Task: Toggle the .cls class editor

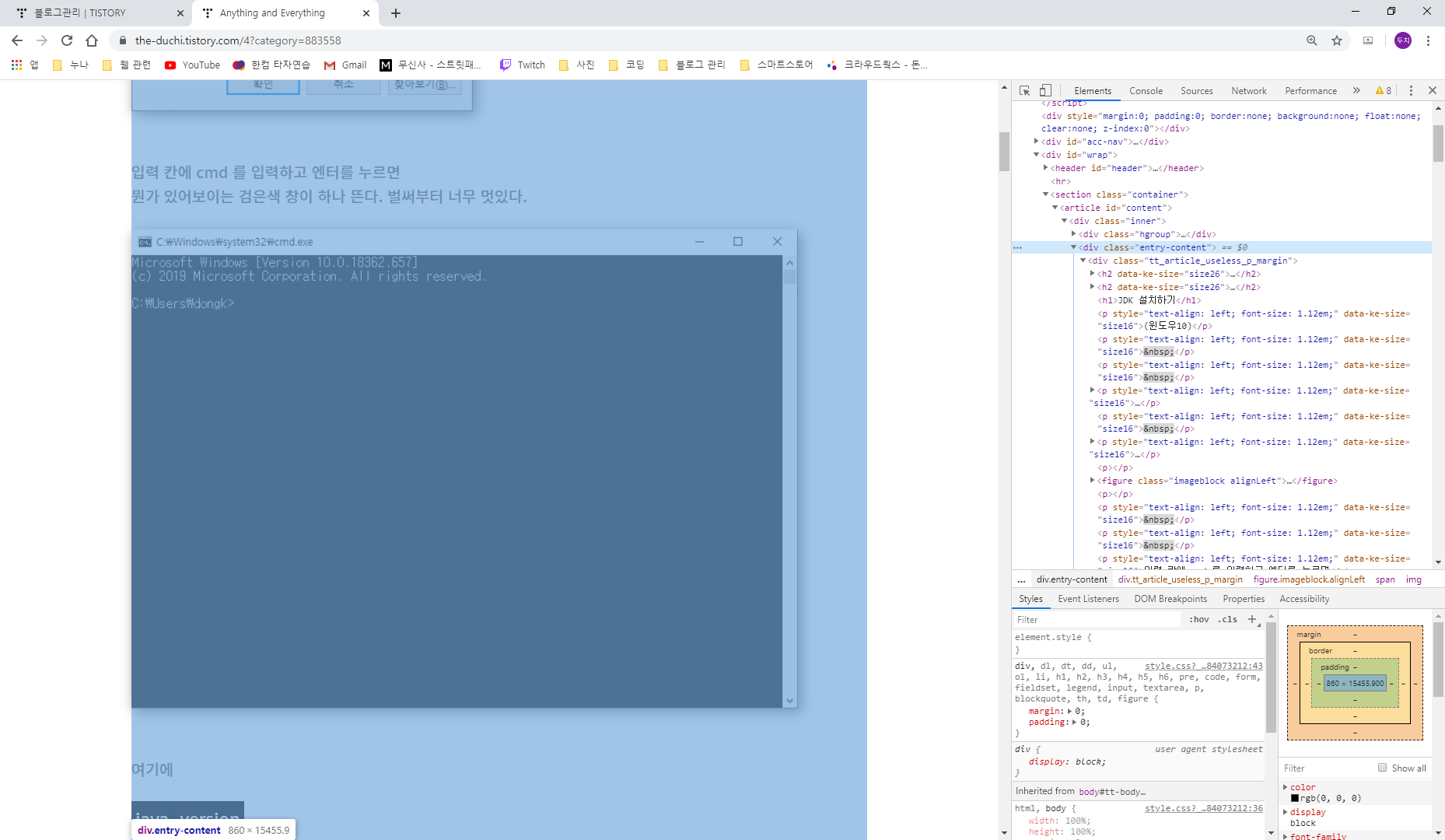Action: pyautogui.click(x=1228, y=620)
